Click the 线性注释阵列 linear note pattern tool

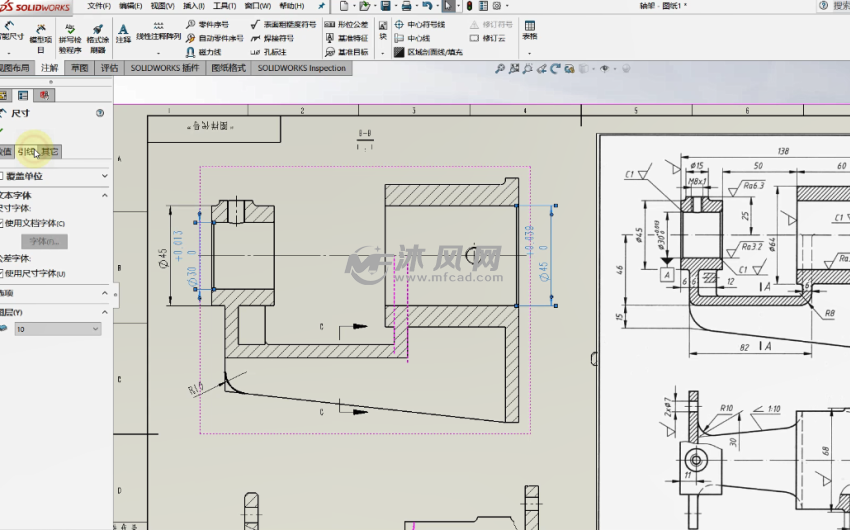pyautogui.click(x=158, y=32)
